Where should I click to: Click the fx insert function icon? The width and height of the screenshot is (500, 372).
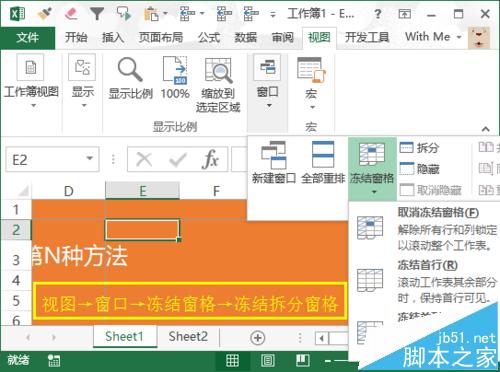point(210,160)
